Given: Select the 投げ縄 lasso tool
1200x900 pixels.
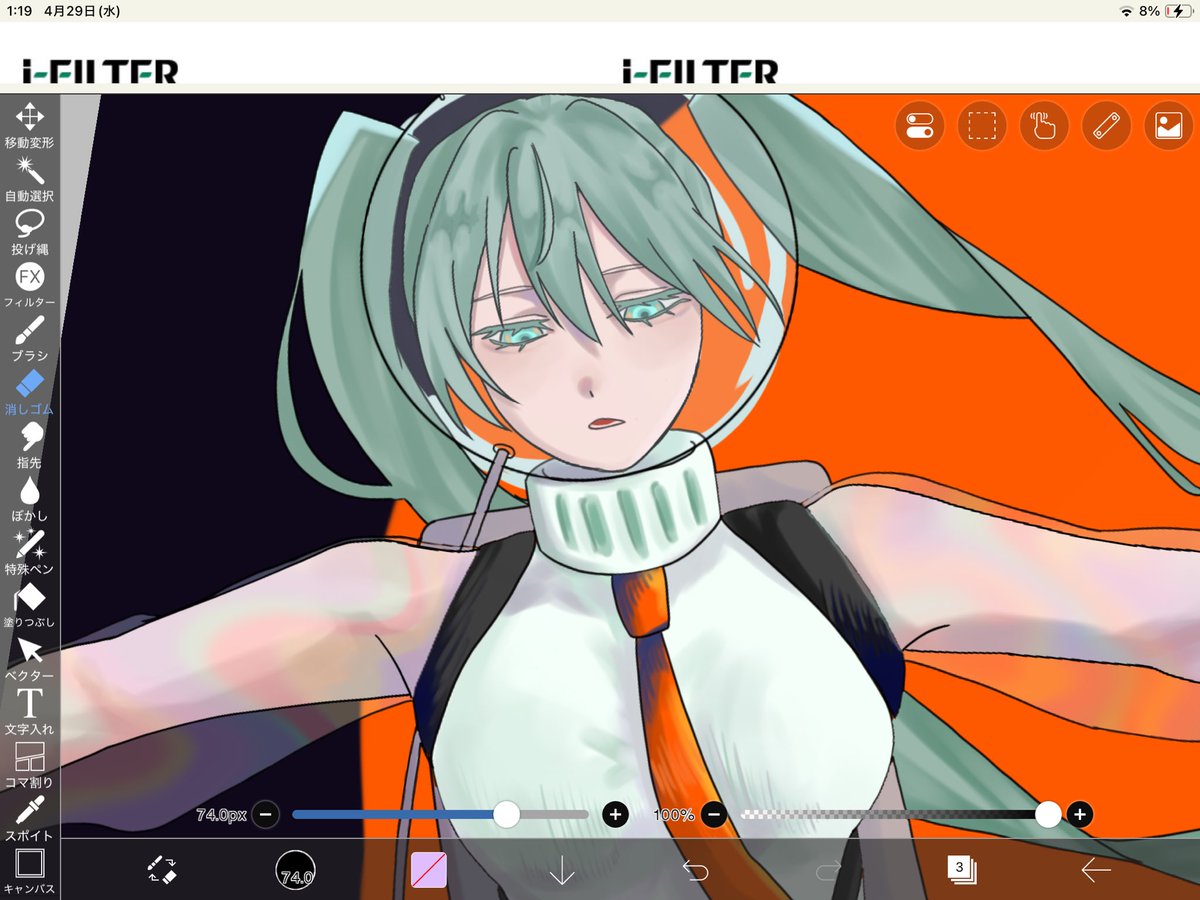Looking at the screenshot, I should (x=30, y=232).
